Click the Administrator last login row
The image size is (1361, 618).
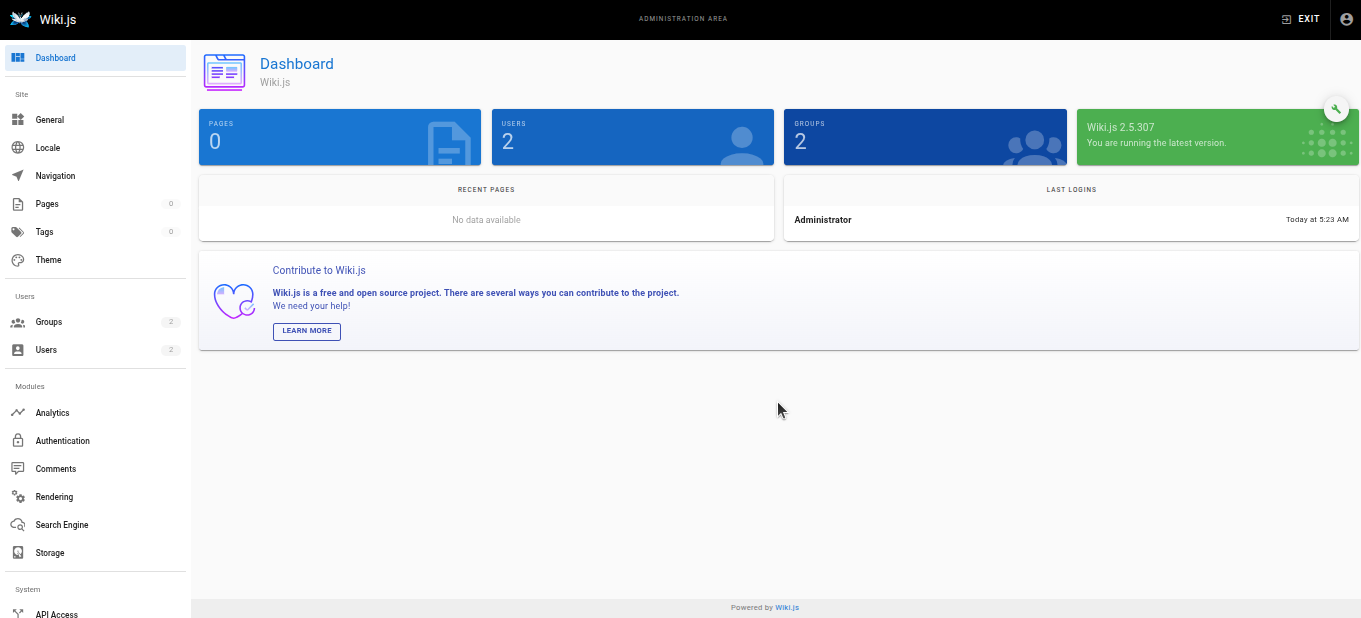pyautogui.click(x=1071, y=220)
